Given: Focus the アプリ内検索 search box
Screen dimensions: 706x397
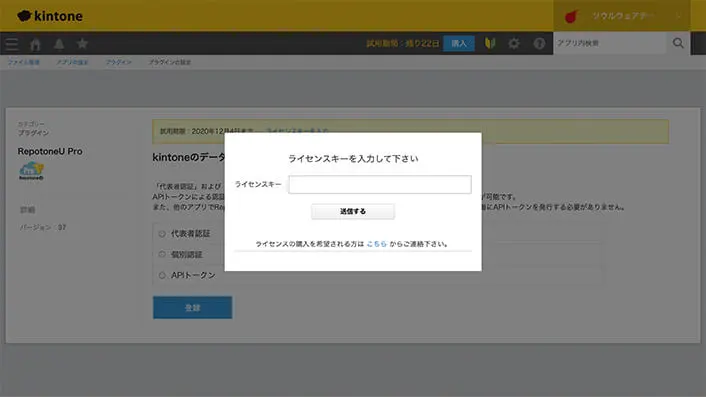Looking at the screenshot, I should click(x=609, y=43).
